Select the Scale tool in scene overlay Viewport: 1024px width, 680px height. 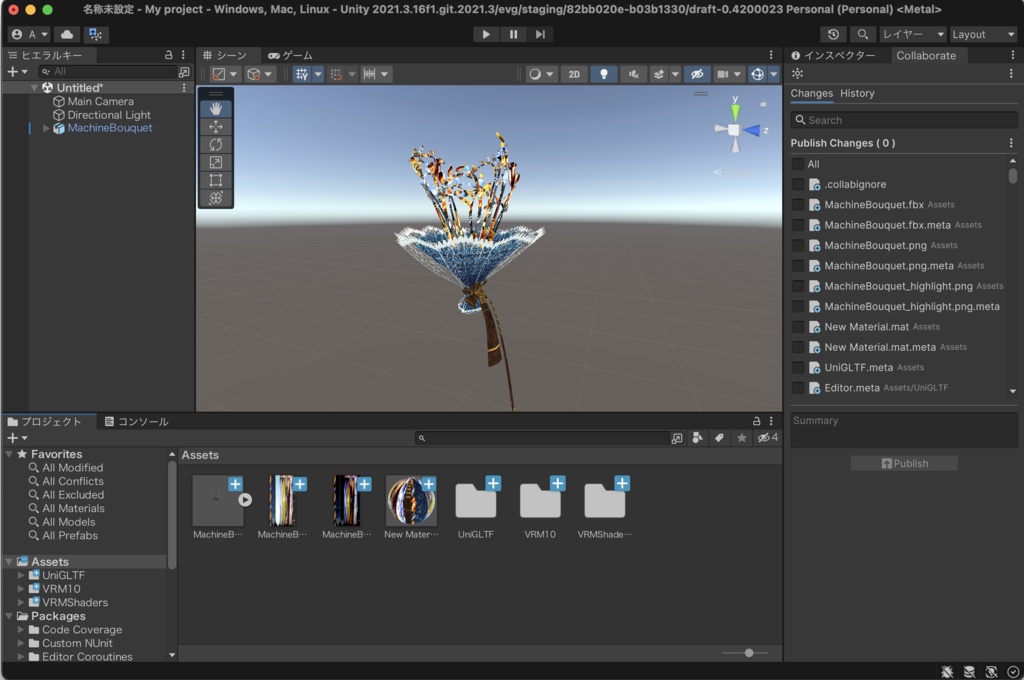pos(216,163)
